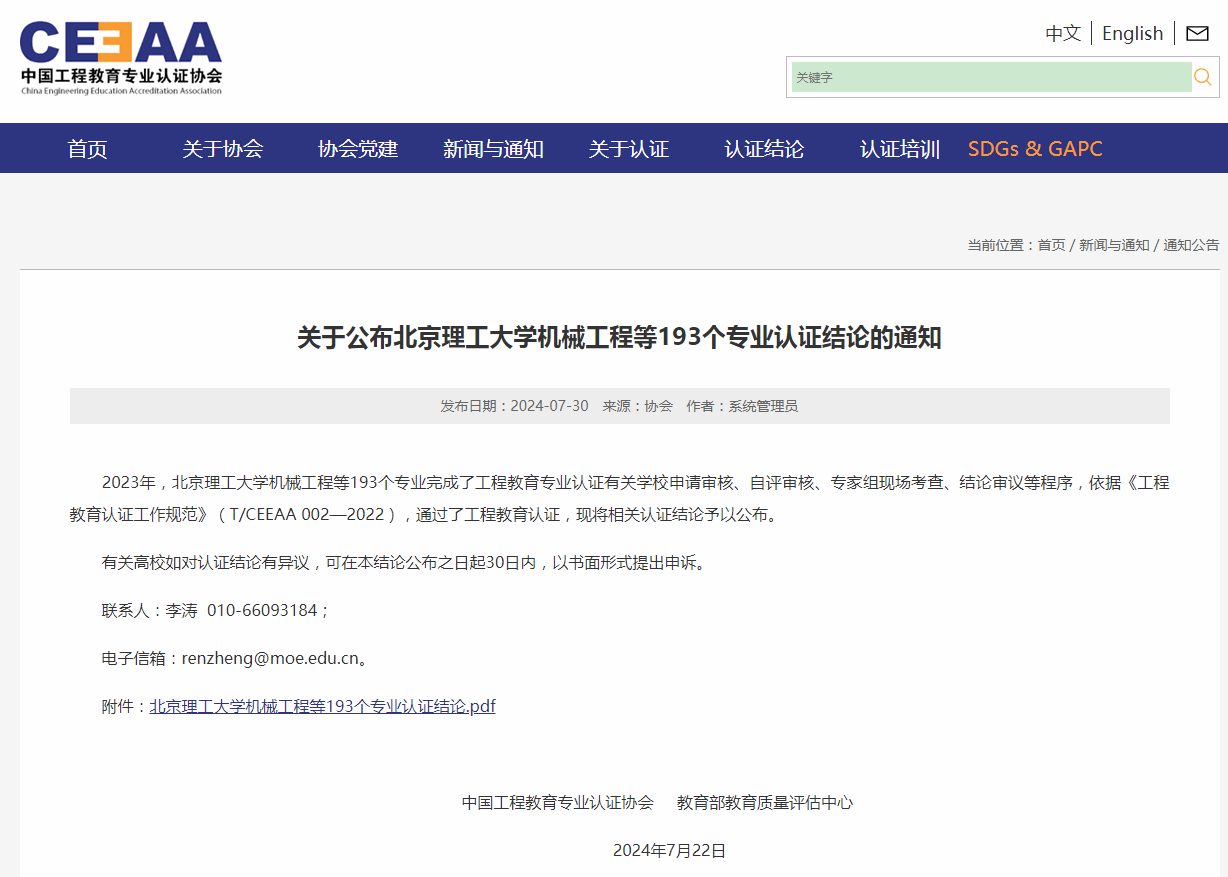Open the 首页 menu item

pyautogui.click(x=87, y=149)
